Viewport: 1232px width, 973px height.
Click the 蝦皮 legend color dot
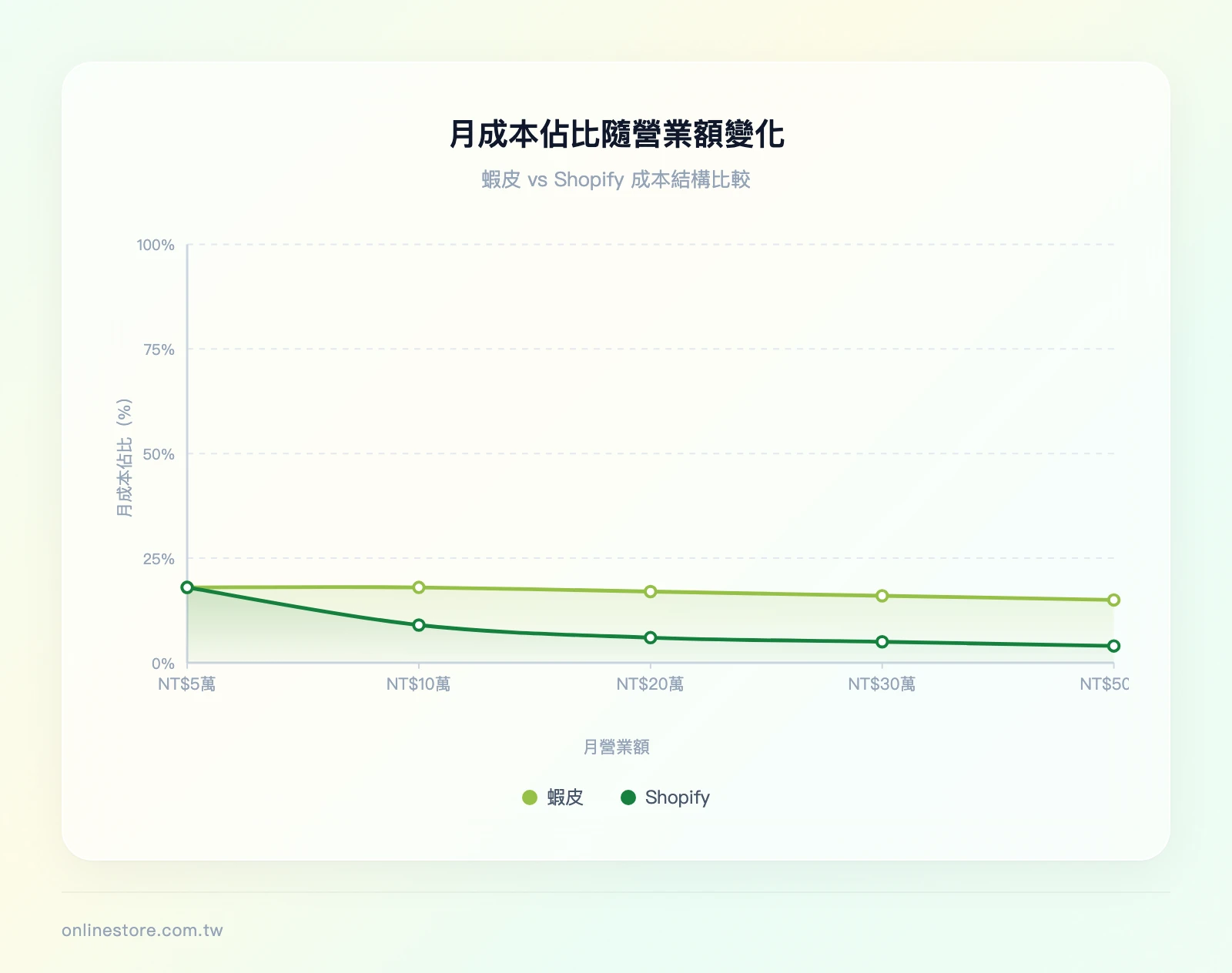coord(528,798)
